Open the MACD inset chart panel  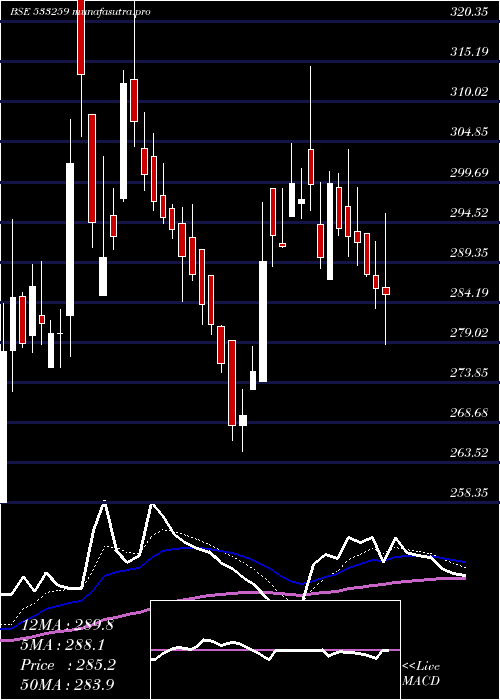click(x=275, y=650)
